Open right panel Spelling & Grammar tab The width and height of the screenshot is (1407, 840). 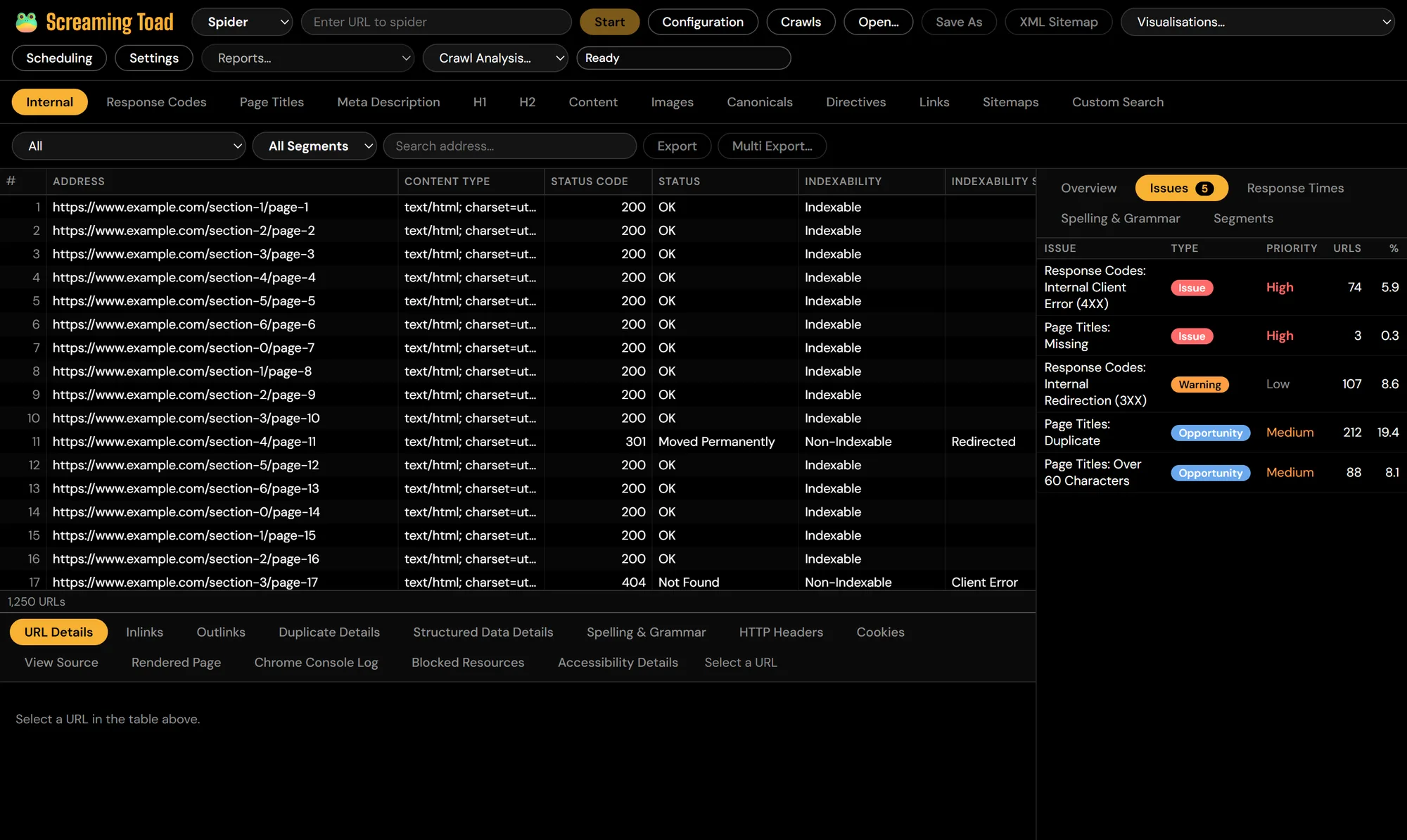(1120, 218)
